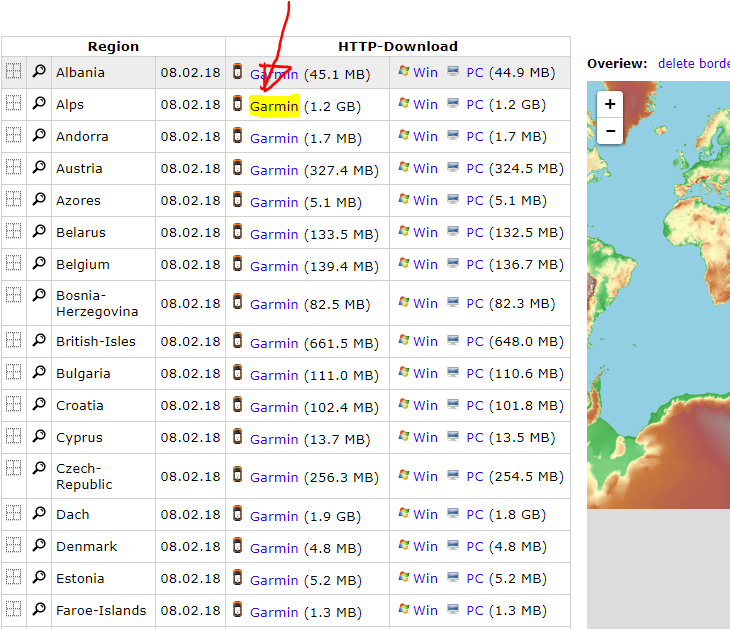Viewport: 730px width, 629px height.
Task: Open PC download for Belarus
Action: (x=475, y=232)
